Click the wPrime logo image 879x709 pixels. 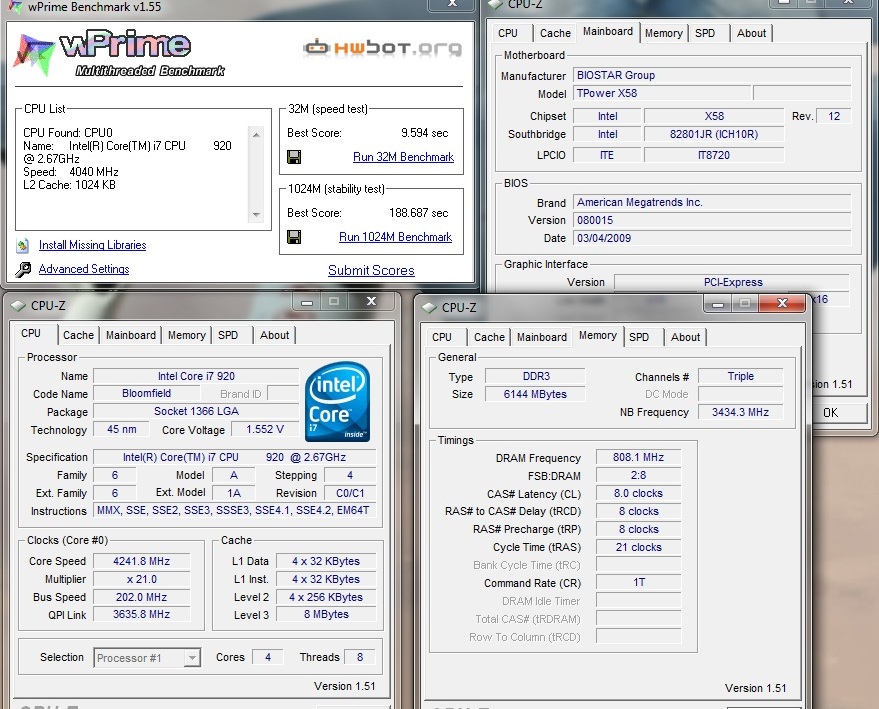pos(120,55)
